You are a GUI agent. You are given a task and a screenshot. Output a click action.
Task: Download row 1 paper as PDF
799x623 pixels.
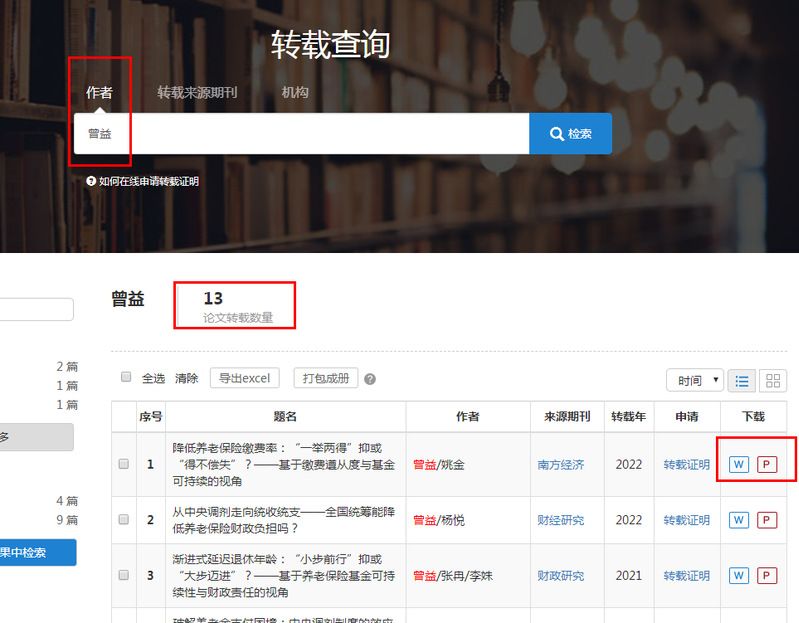[767, 464]
